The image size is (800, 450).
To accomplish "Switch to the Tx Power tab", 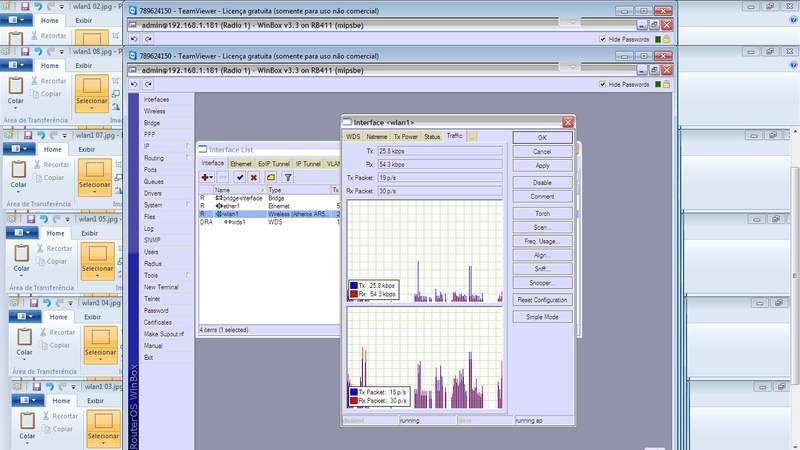I will (405, 136).
